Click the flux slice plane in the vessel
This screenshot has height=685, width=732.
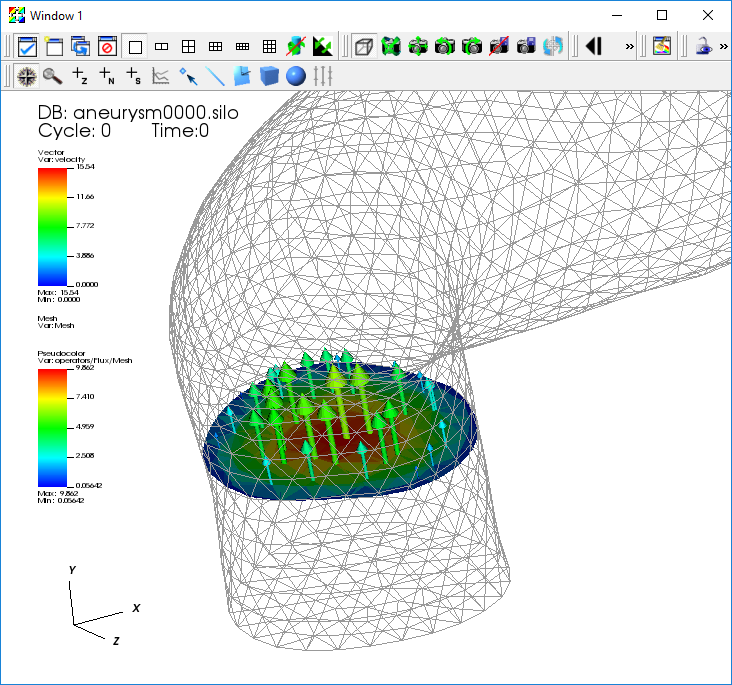340,432
